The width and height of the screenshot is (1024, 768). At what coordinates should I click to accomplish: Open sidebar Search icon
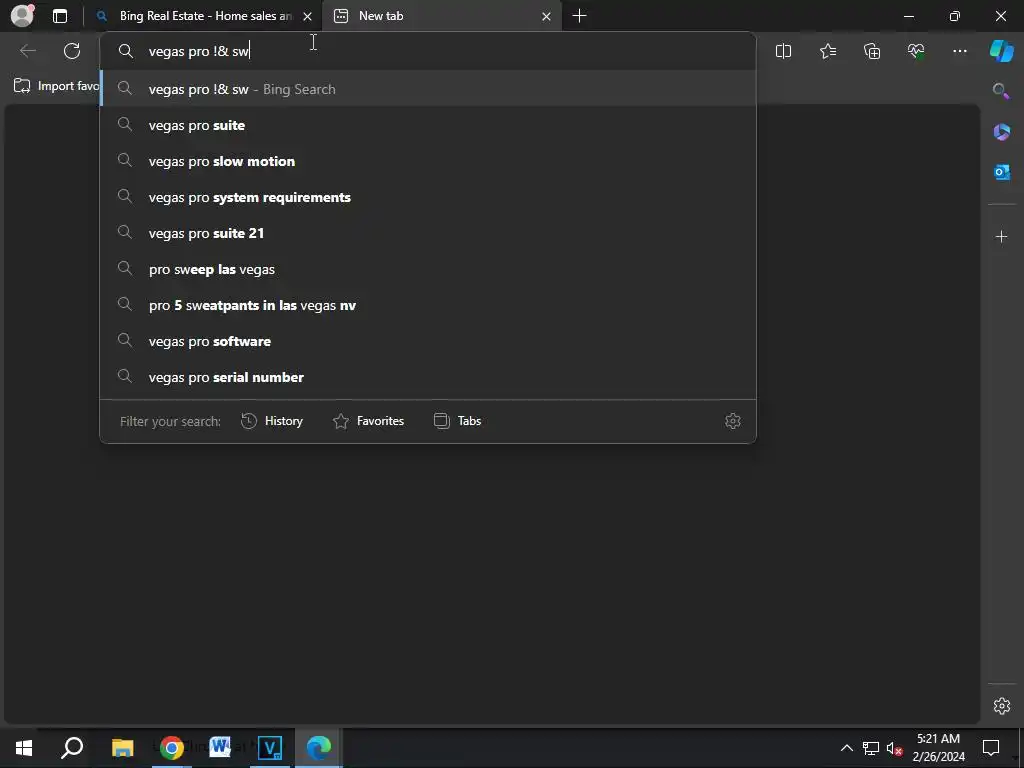pos(1000,90)
